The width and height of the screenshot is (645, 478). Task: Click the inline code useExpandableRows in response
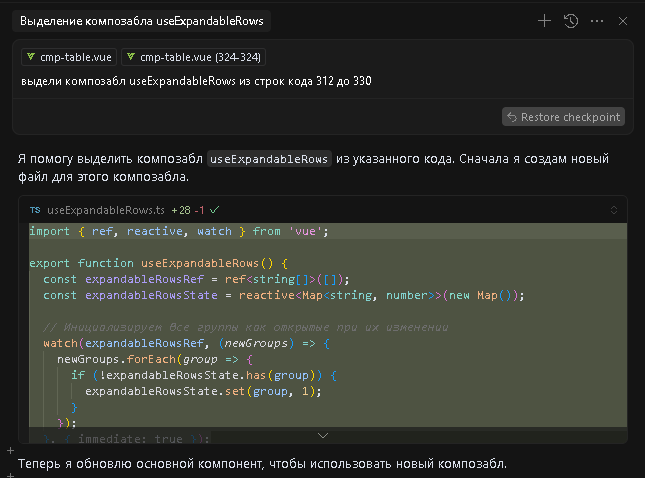pos(269,159)
